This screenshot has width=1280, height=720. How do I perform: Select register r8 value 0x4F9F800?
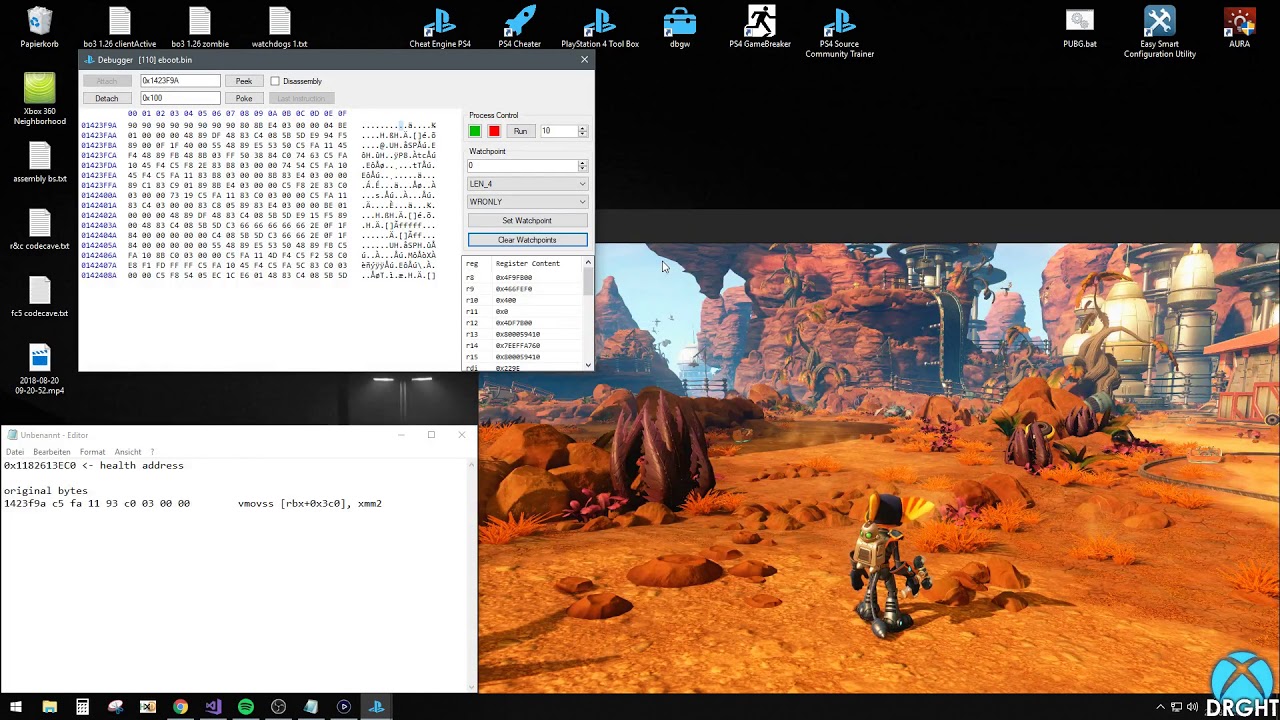514,278
